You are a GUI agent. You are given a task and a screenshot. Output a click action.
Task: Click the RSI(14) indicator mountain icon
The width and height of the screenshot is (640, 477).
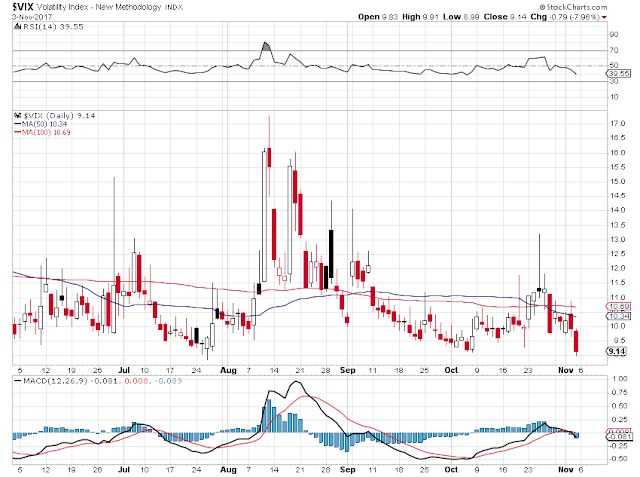point(17,27)
